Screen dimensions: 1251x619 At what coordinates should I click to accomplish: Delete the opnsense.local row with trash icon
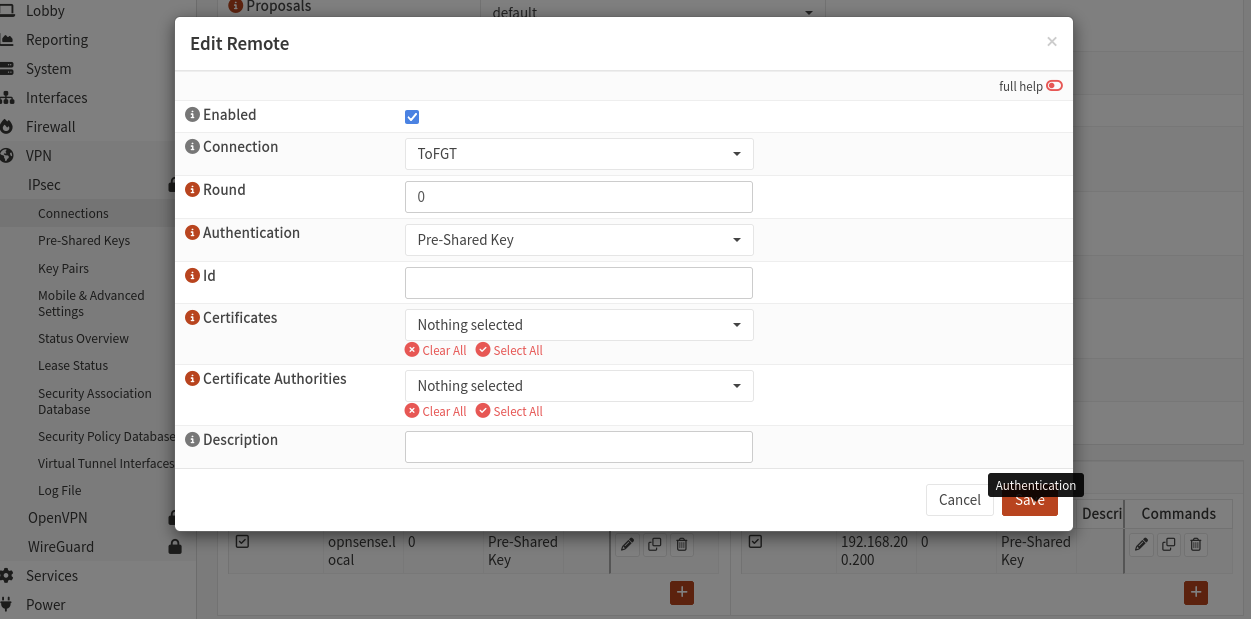pyautogui.click(x=682, y=545)
